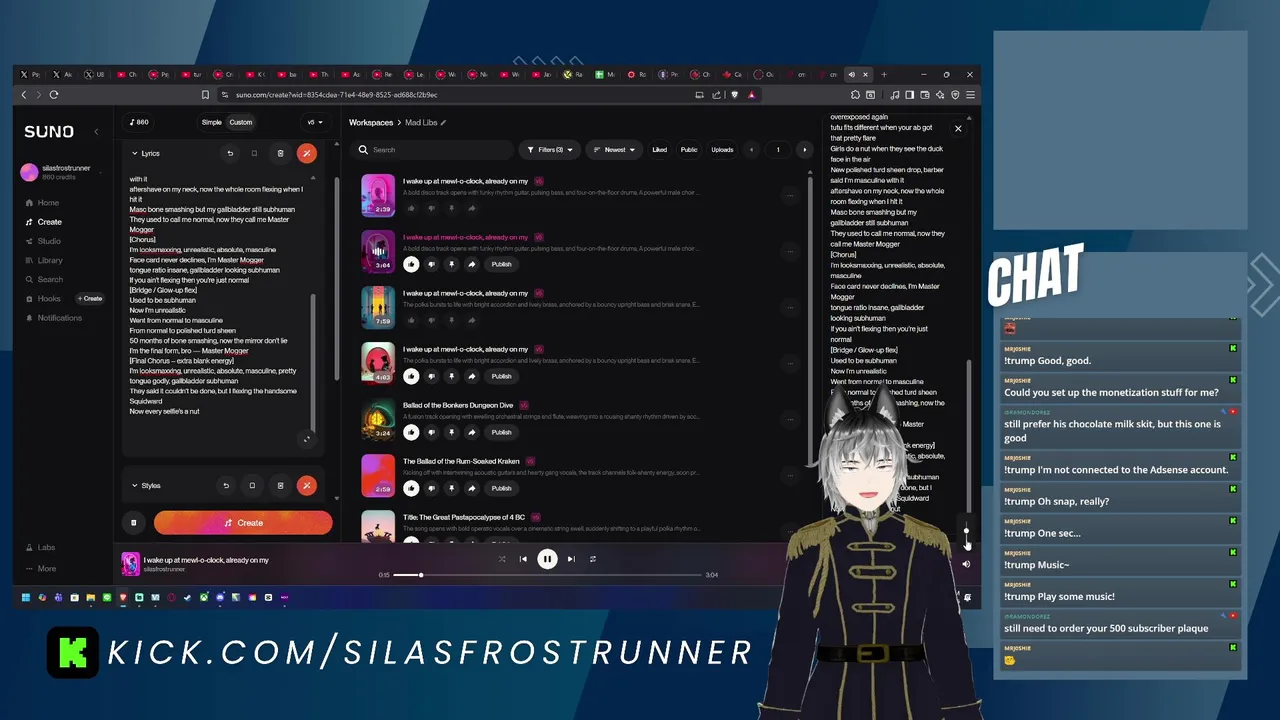Pause the playing song
Screen dimensions: 1280x720
click(x=547, y=559)
